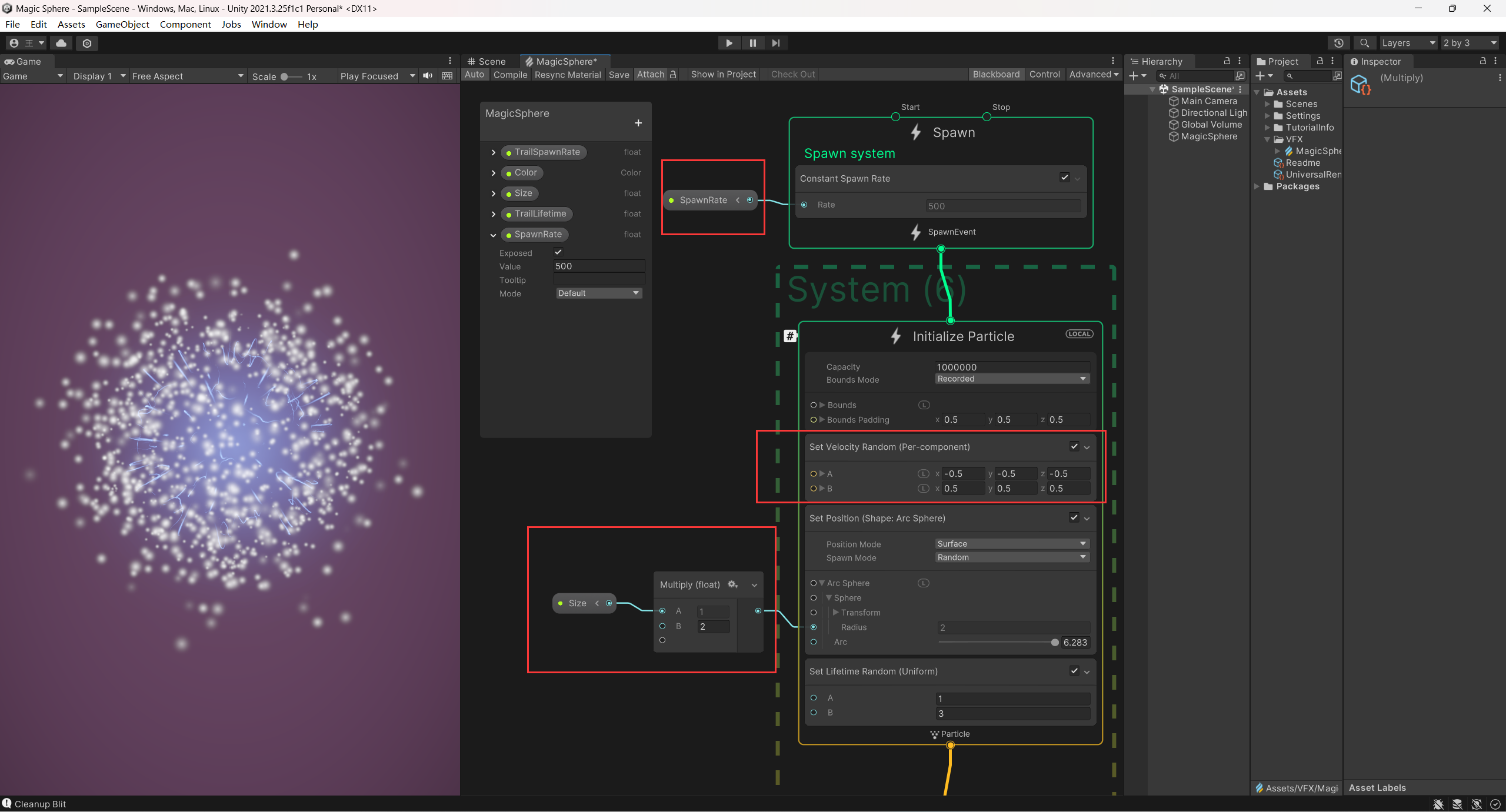Open the Bounds Mode Recorded dropdown
Viewport: 1506px width, 812px height.
pyautogui.click(x=1012, y=379)
